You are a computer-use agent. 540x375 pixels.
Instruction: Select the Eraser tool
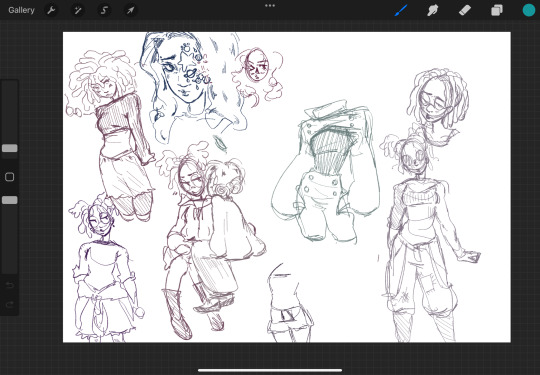coord(465,10)
